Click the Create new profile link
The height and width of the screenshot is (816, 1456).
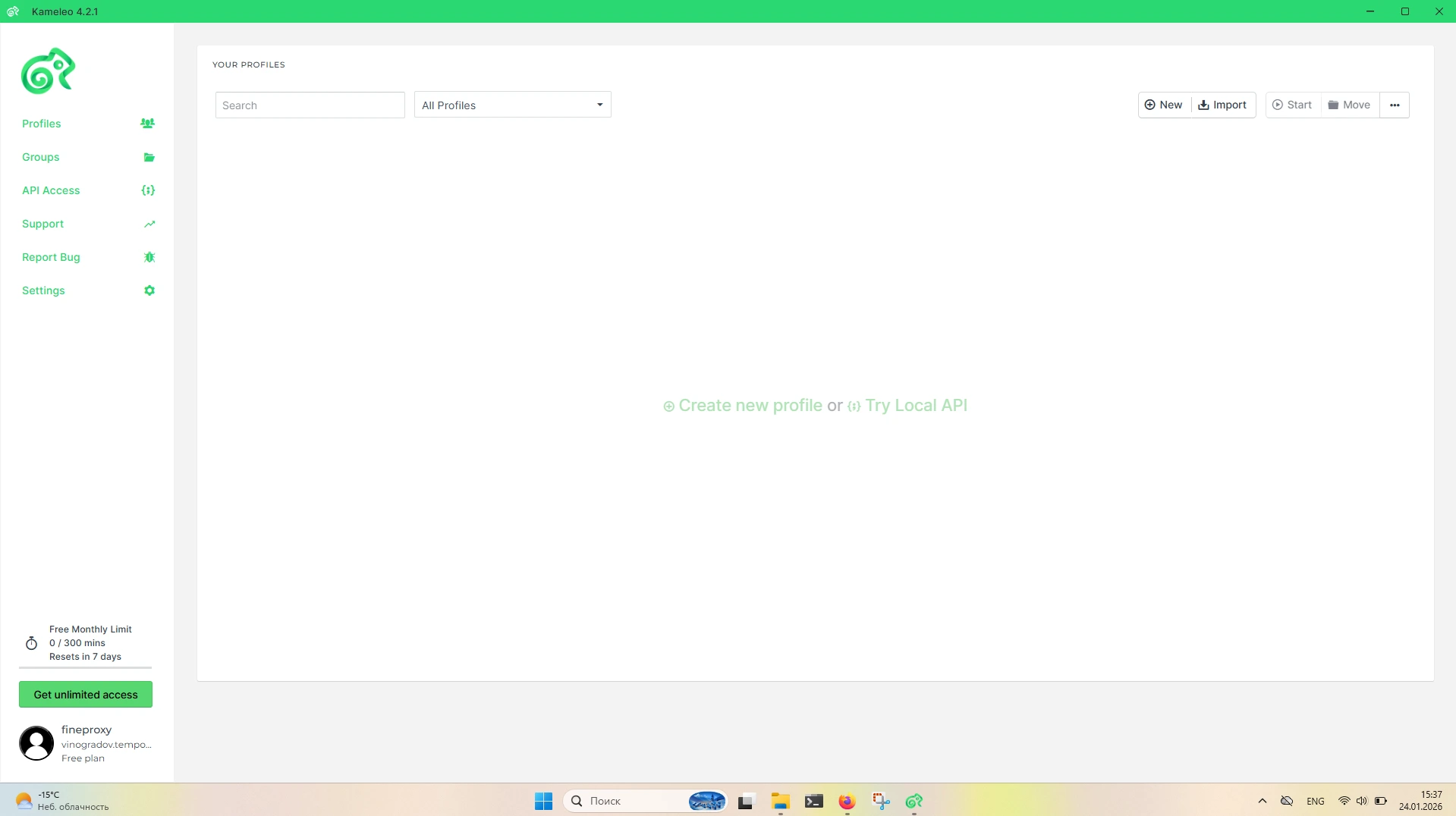(742, 406)
